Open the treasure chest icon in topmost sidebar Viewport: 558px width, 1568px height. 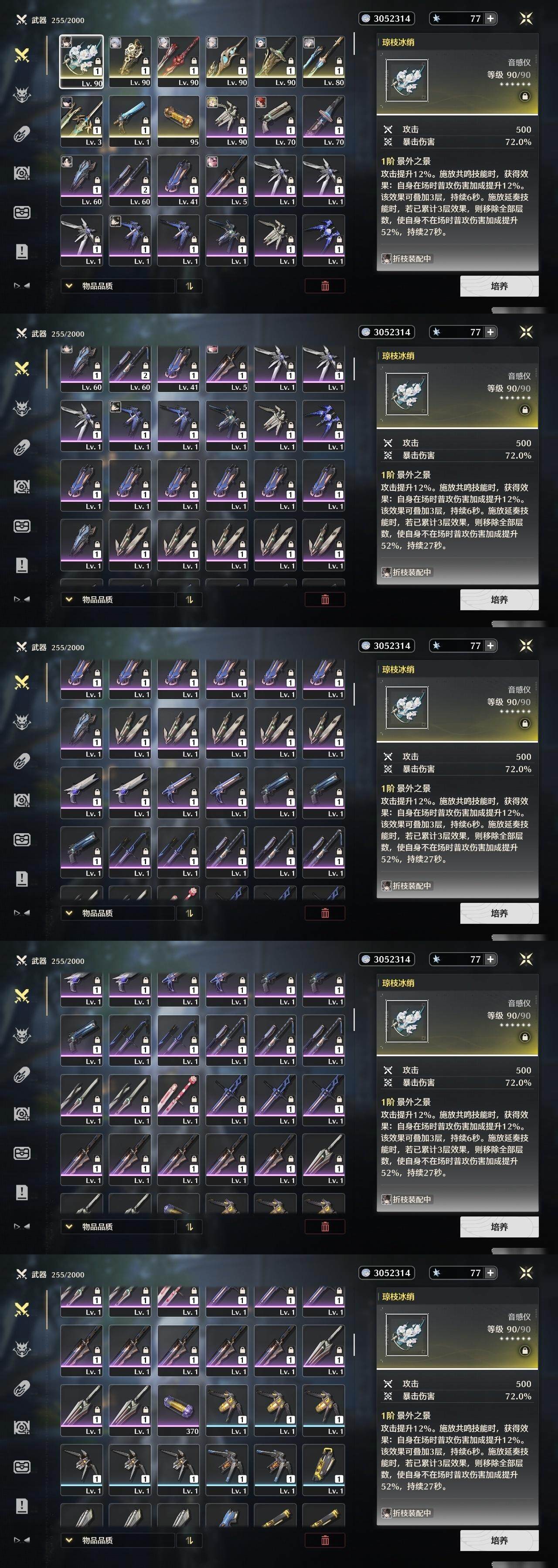[22, 213]
